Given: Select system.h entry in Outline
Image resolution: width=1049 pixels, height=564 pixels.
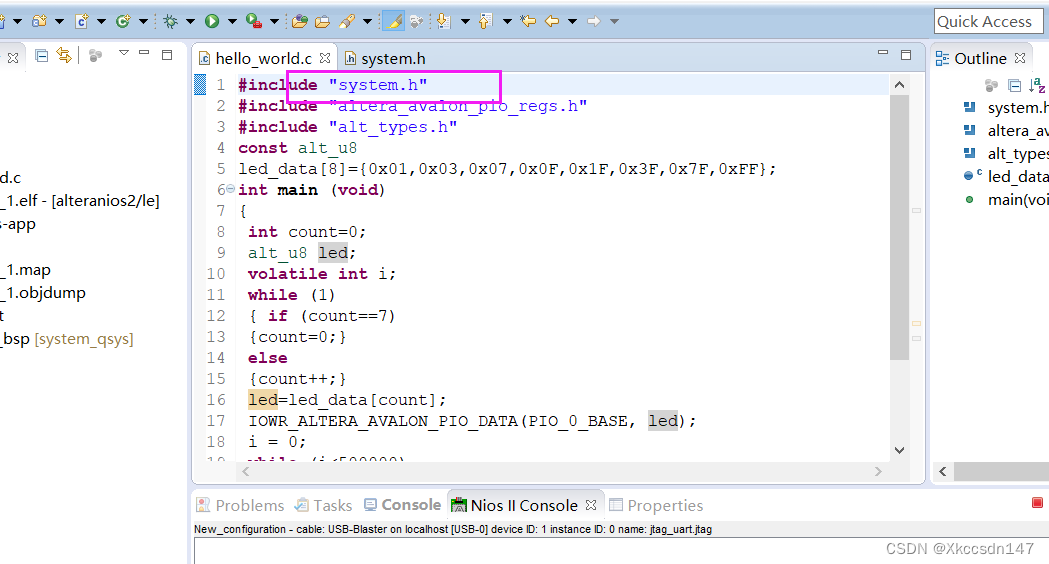Looking at the screenshot, I should 1006,108.
